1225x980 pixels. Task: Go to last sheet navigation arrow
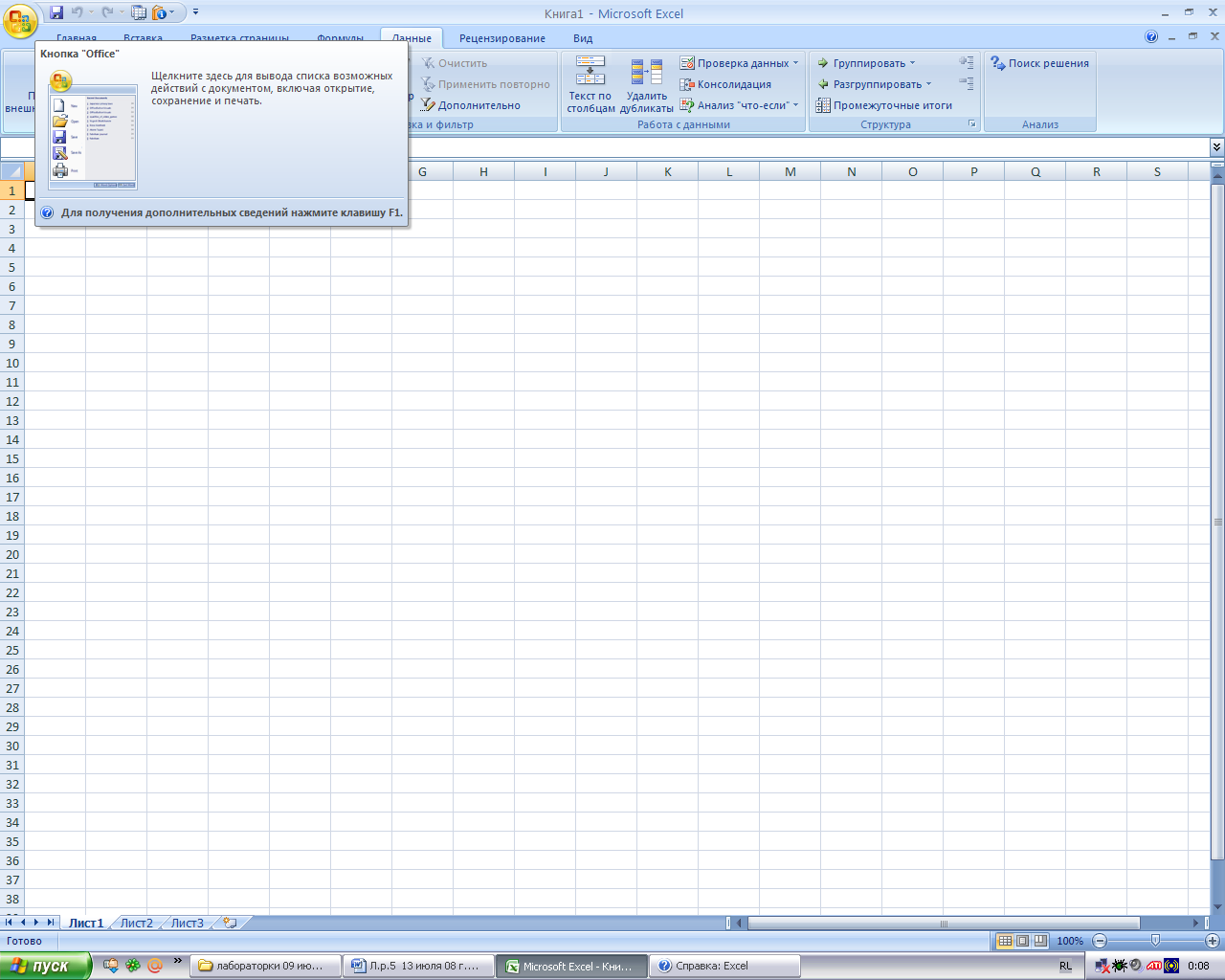(51, 923)
